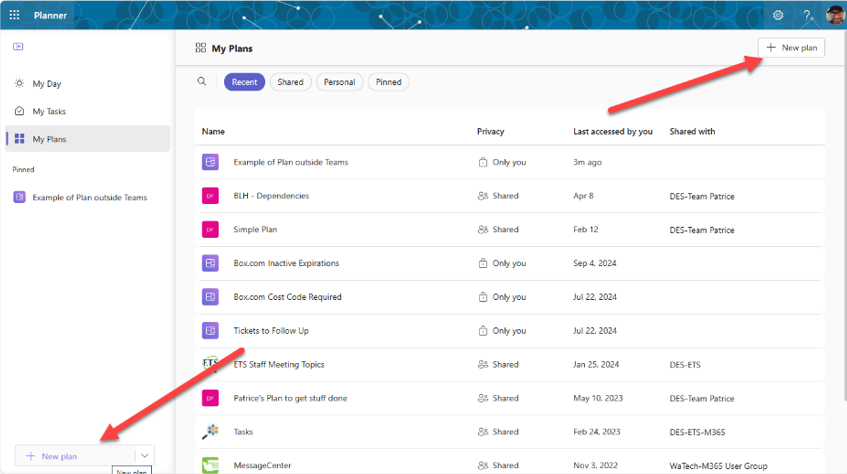Click the Shared with column header
This screenshot has height=474, width=847.
click(692, 131)
